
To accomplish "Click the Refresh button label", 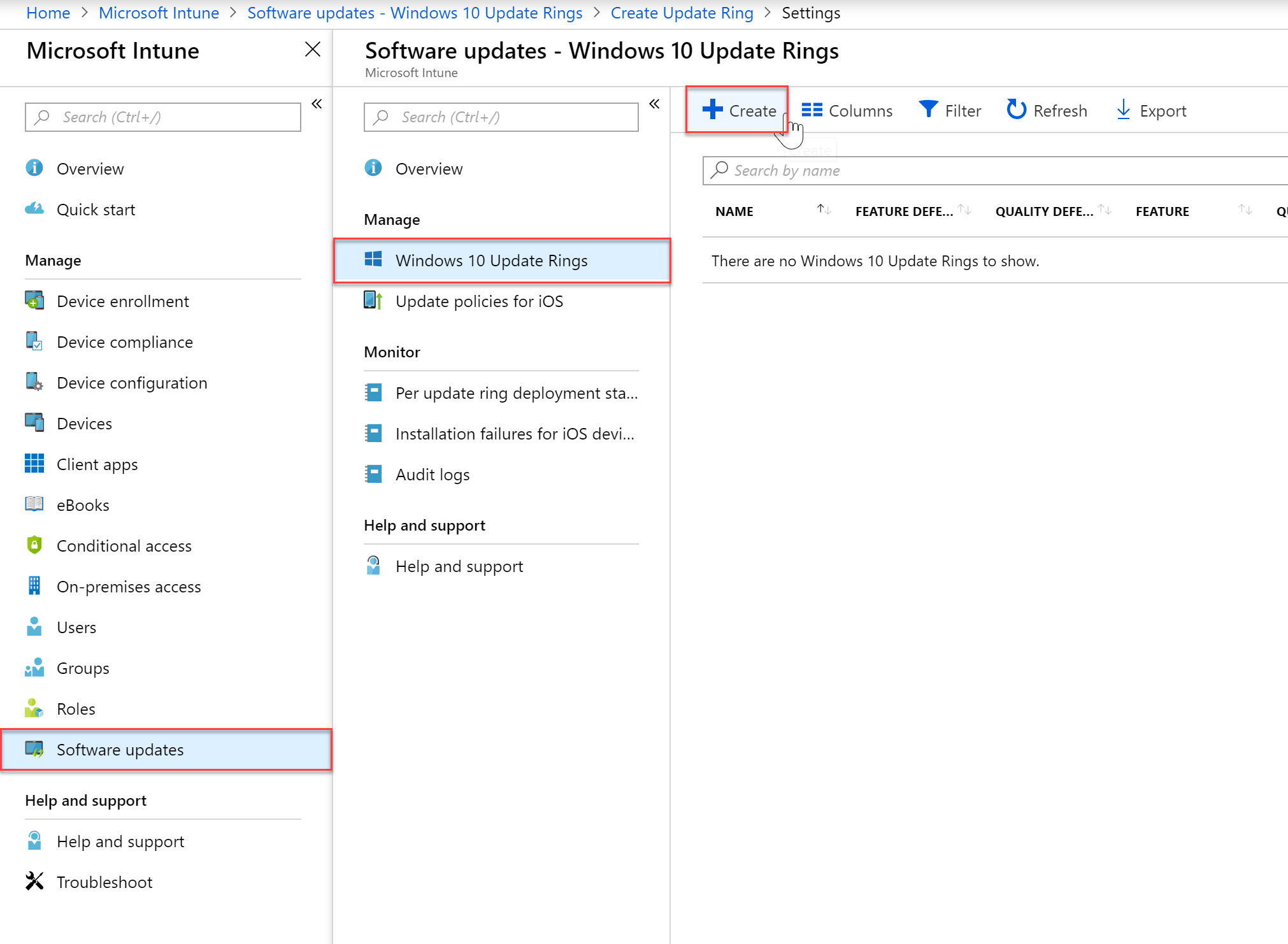I will tap(1060, 111).
